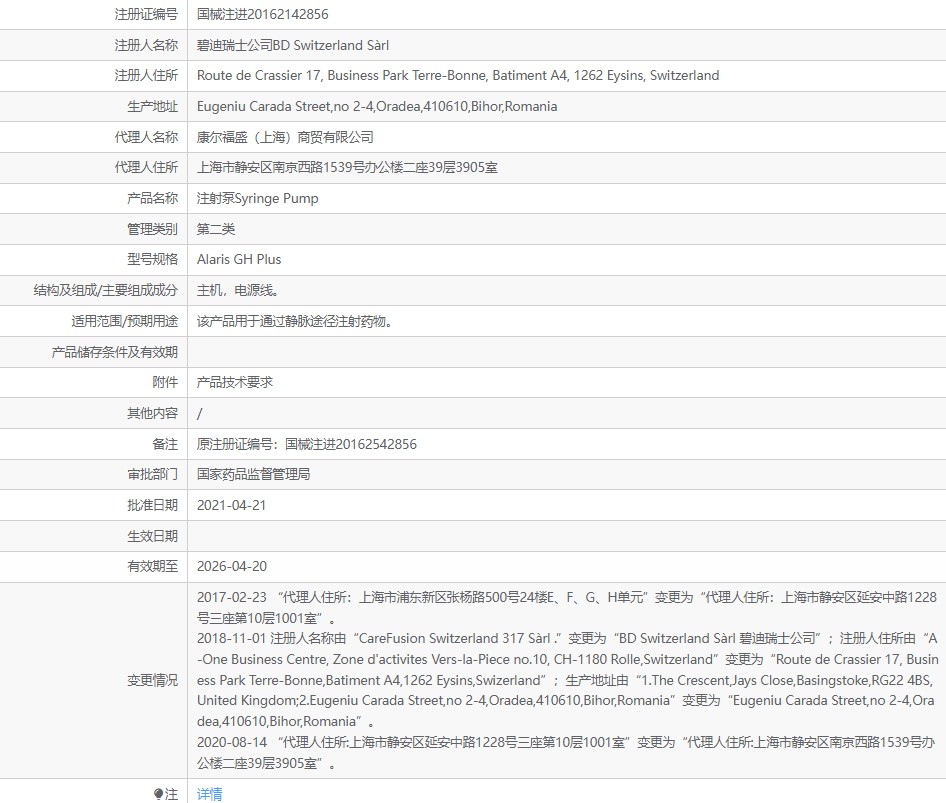The width and height of the screenshot is (946, 803).
Task: Select the 生产地址 label
Action: tap(153, 107)
